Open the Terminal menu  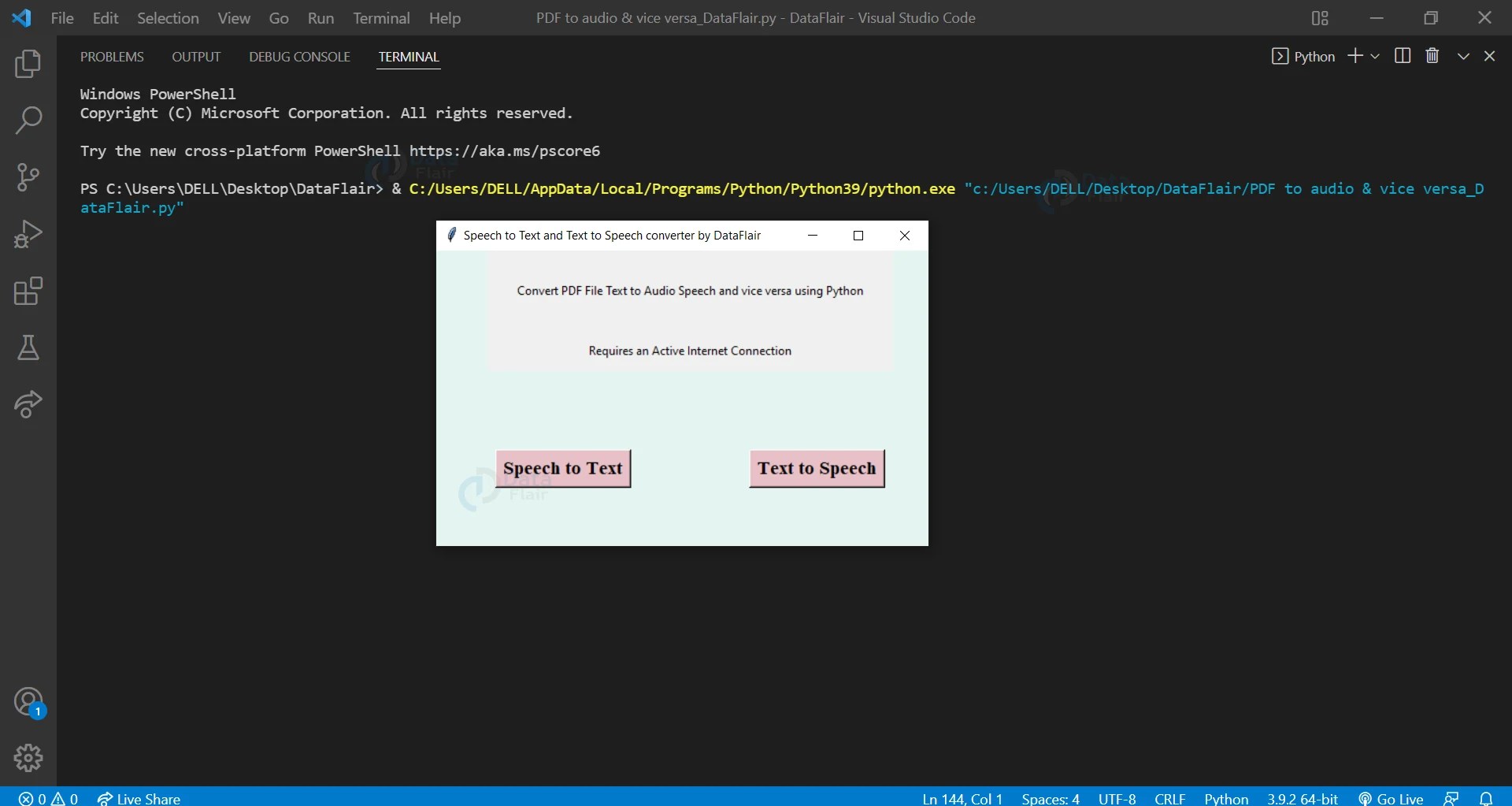coord(382,17)
